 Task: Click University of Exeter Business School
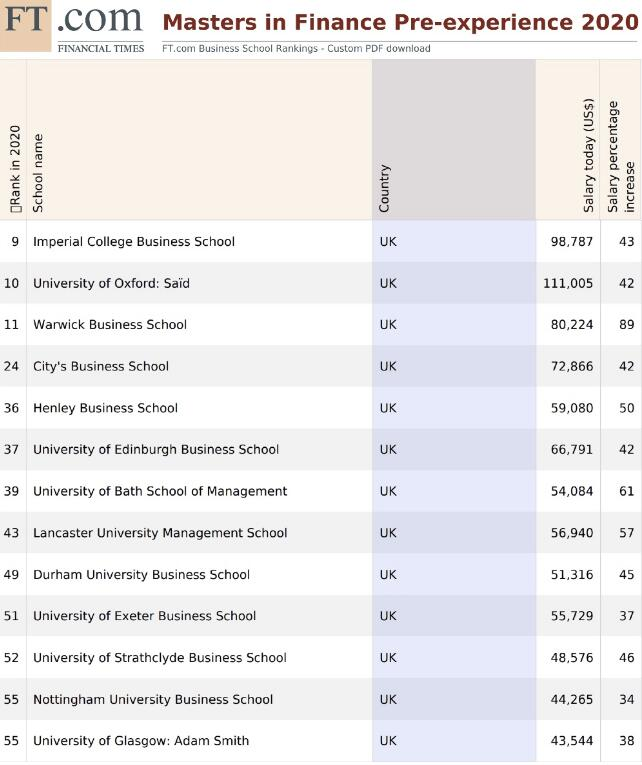tap(144, 616)
